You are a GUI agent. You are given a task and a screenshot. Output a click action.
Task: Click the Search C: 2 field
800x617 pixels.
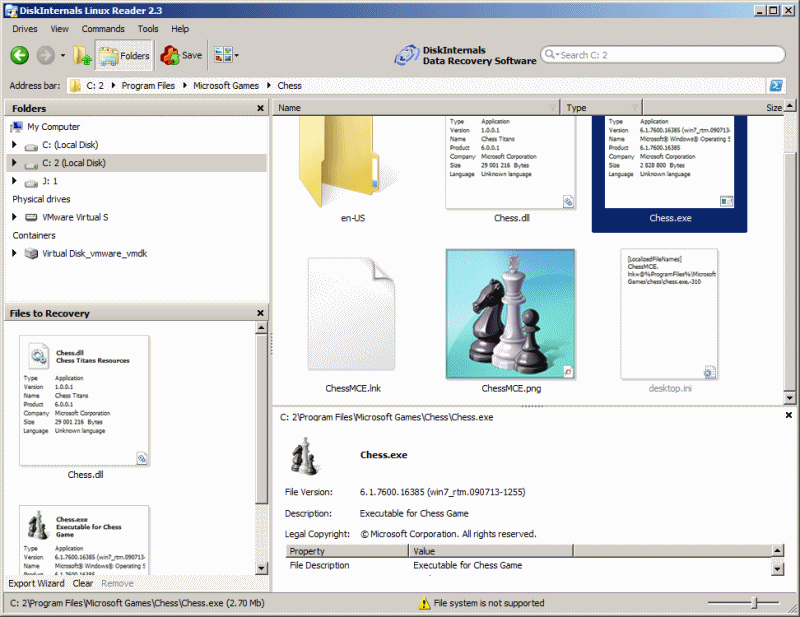663,55
